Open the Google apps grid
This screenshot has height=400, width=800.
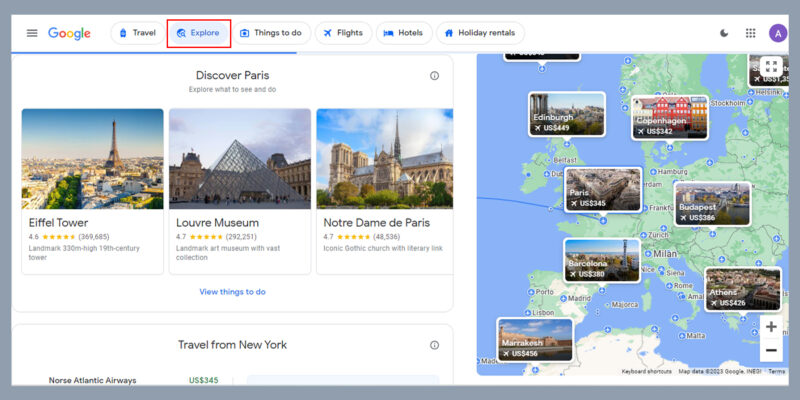pyautogui.click(x=751, y=33)
